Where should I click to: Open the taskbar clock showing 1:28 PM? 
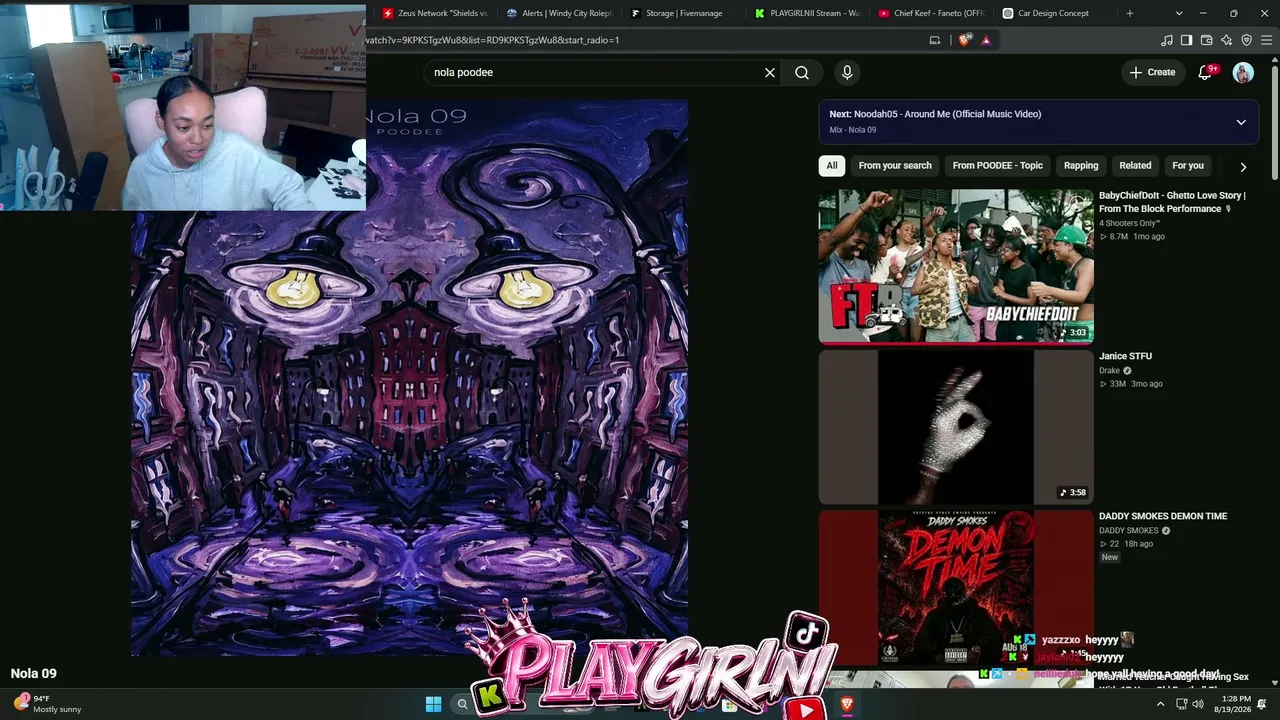(x=1235, y=704)
